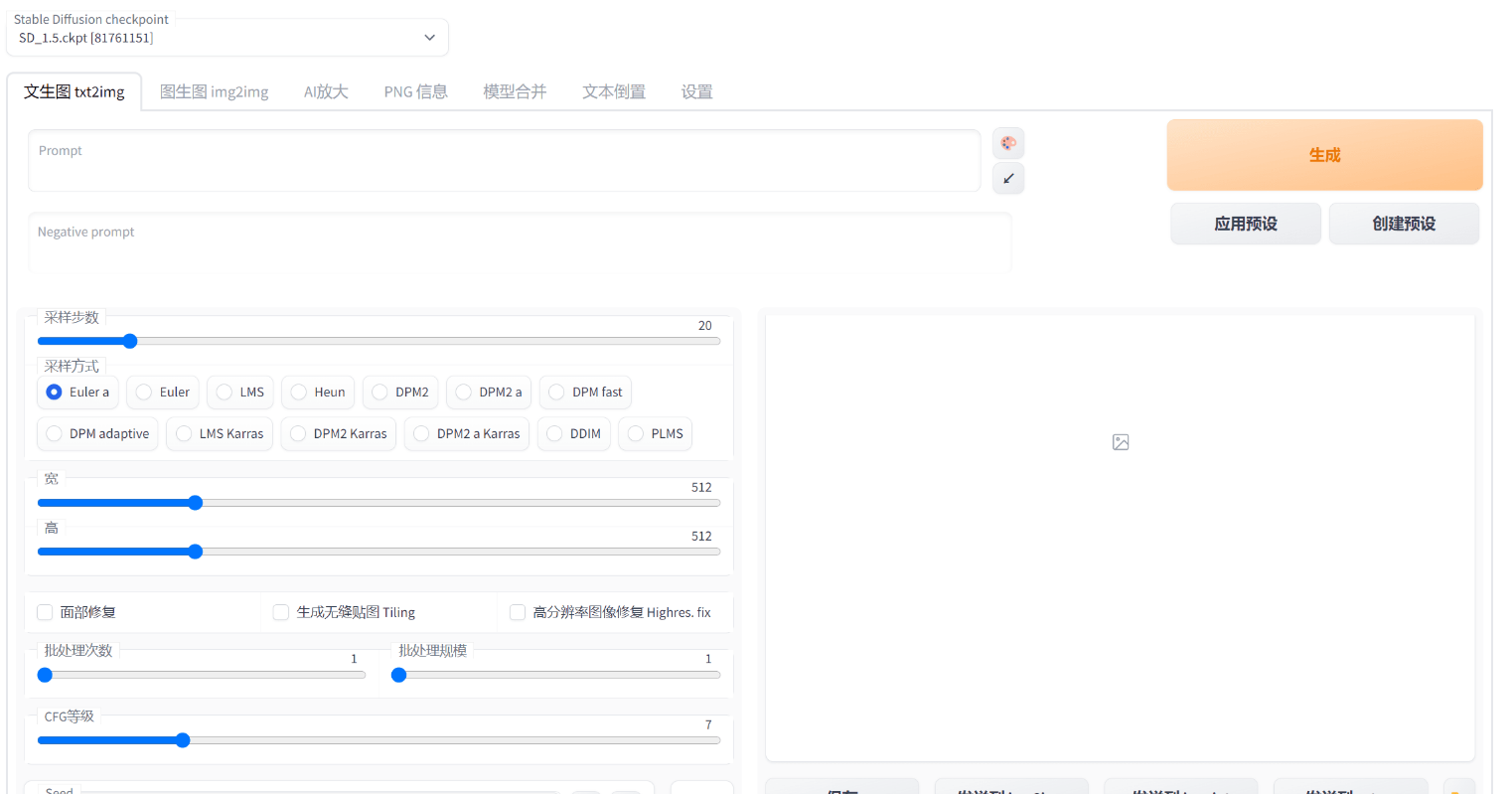Click the CFG等级 slider handle

pos(182,739)
